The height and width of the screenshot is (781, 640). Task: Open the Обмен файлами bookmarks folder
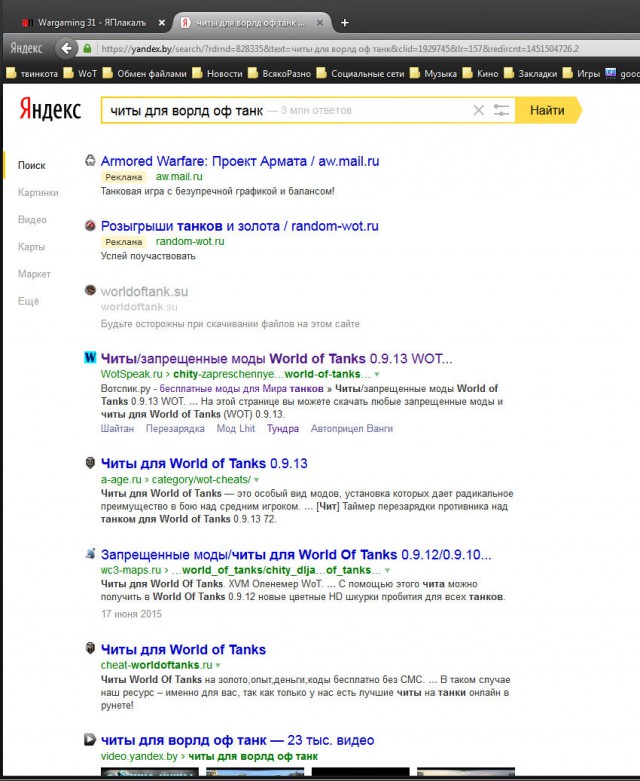145,74
